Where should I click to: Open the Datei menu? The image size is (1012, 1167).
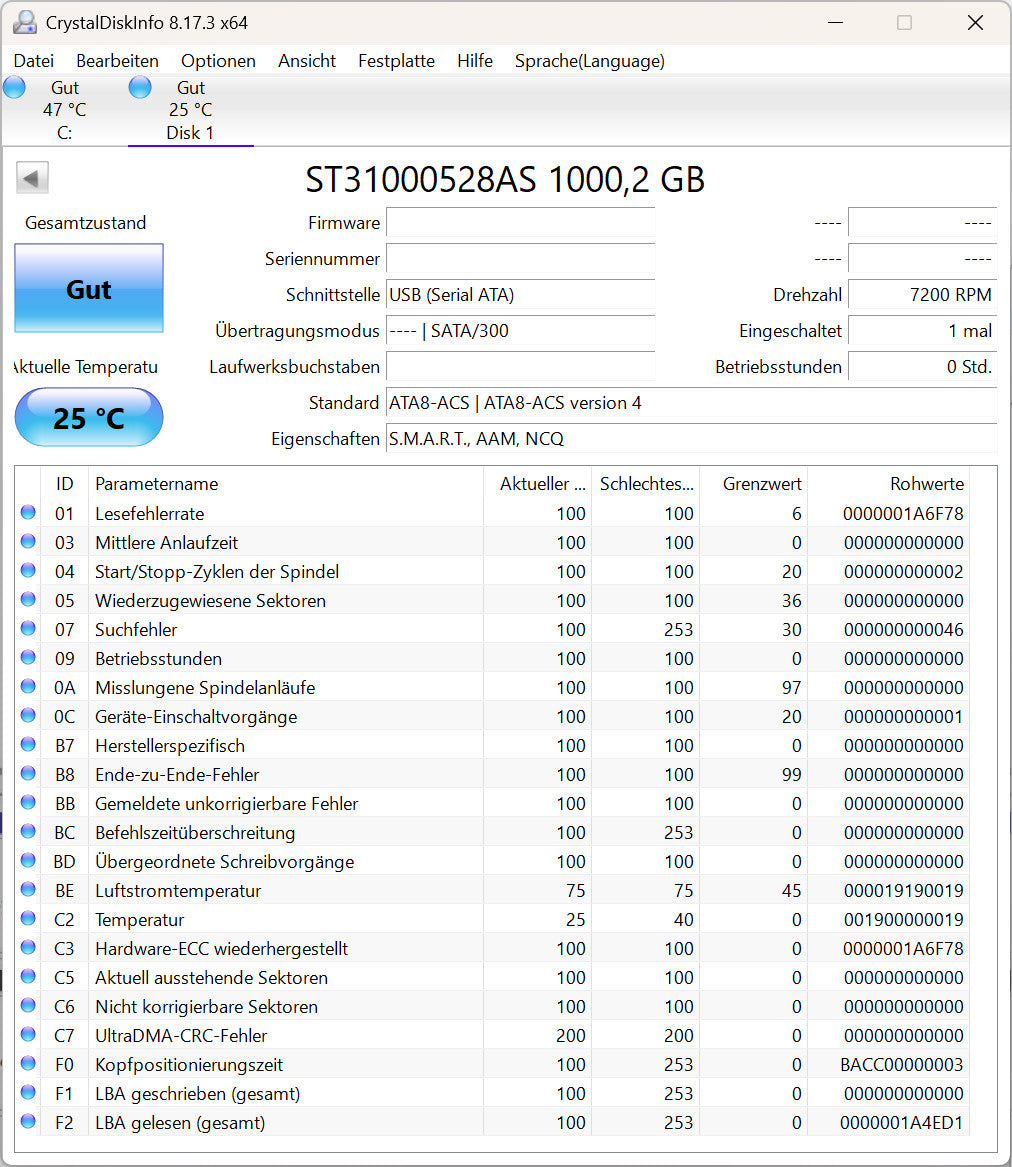[x=34, y=61]
